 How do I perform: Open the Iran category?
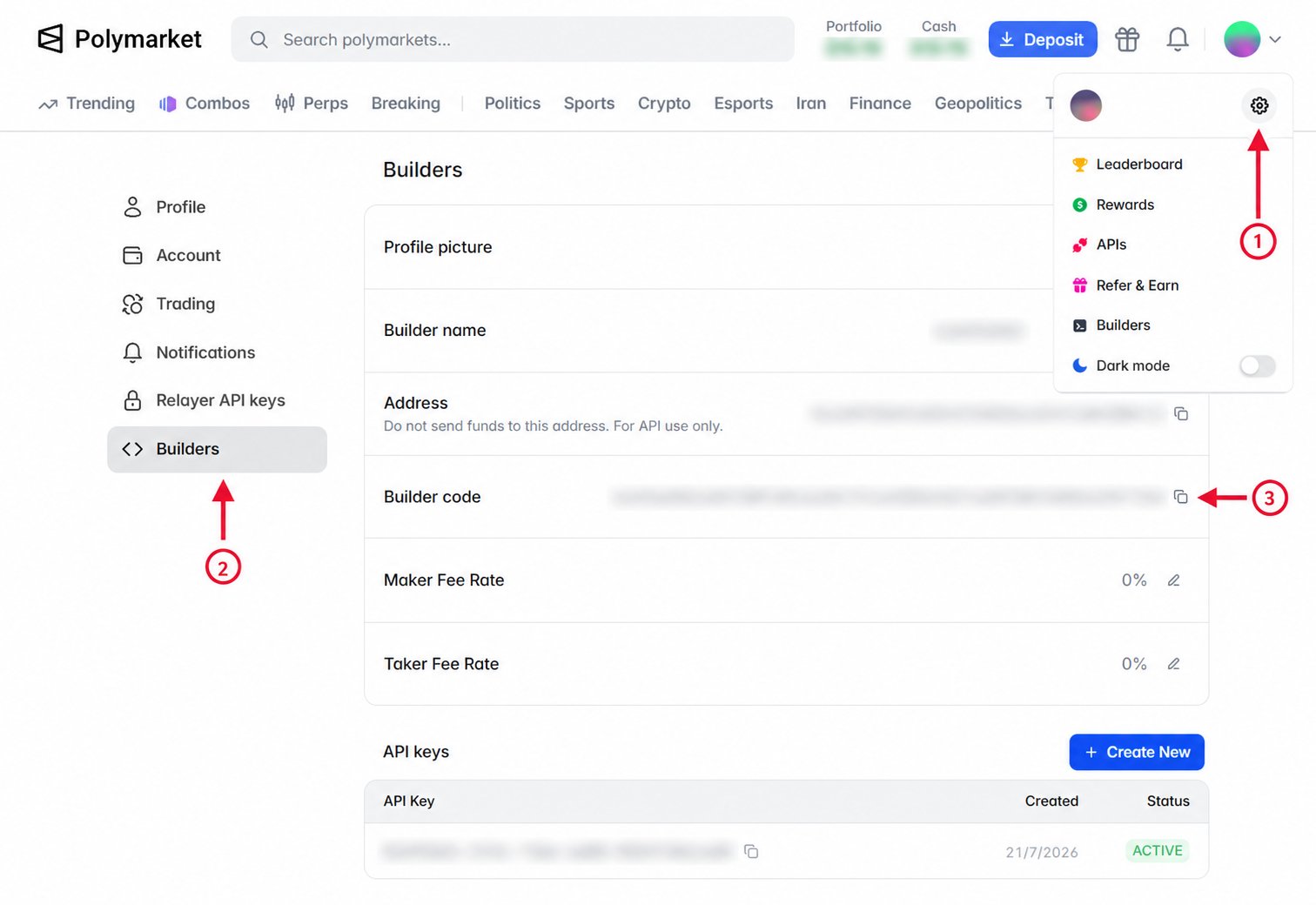[811, 104]
